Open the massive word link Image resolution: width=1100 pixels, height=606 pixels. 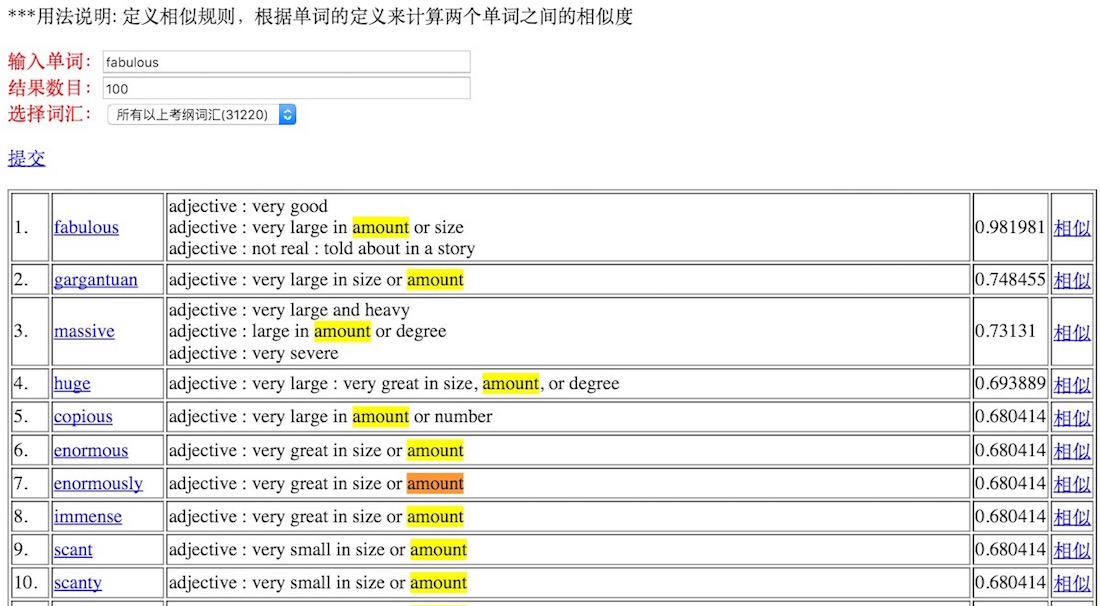pos(84,331)
